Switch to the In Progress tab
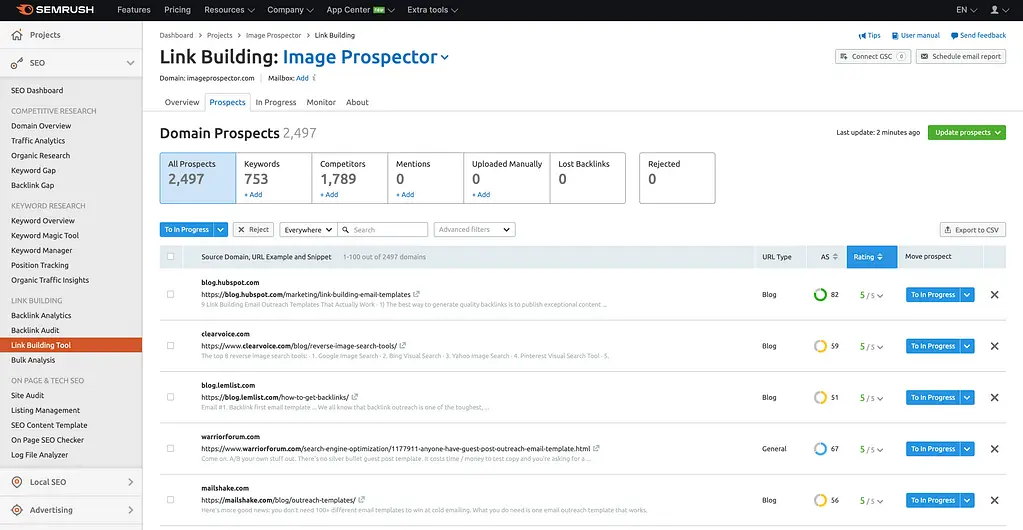Screen dimensions: 1023x530 coord(275,102)
